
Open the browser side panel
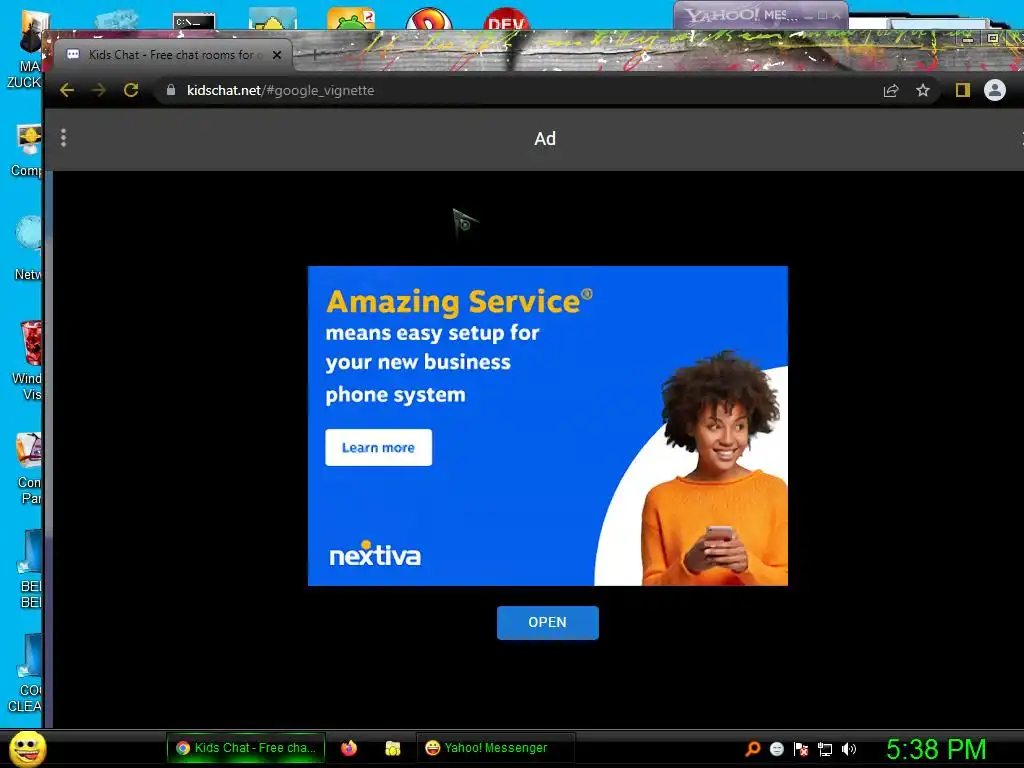[963, 90]
